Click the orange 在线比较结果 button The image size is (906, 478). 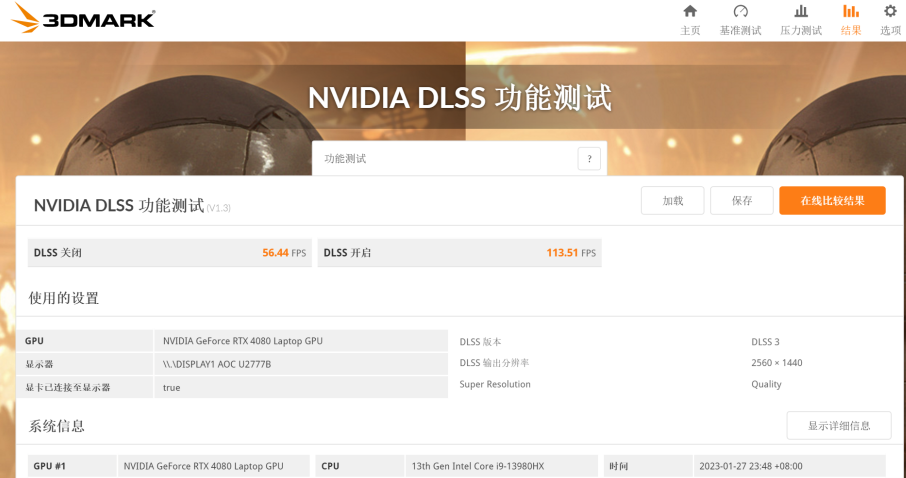832,200
